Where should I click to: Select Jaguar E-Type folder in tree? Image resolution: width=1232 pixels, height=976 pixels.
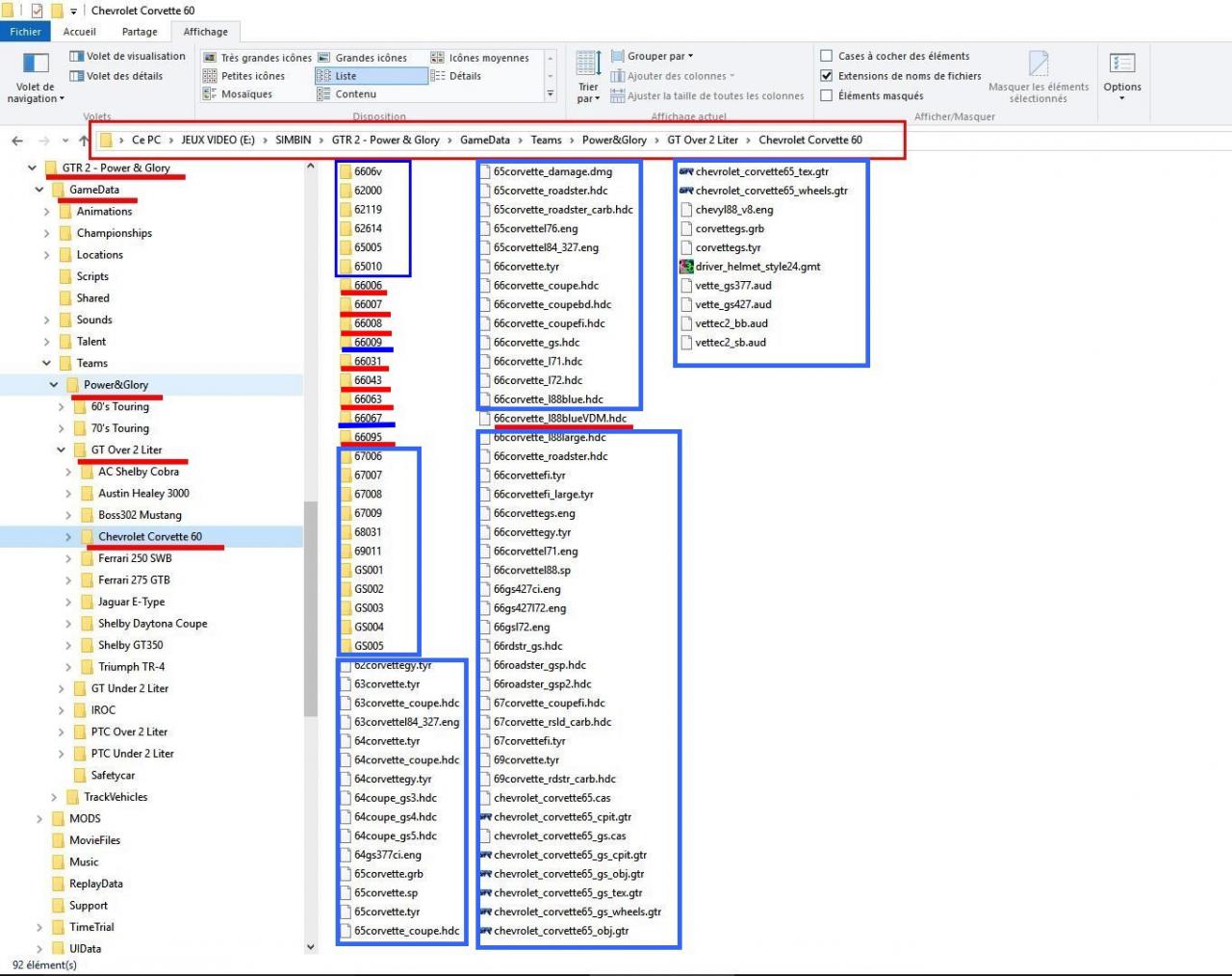point(131,602)
